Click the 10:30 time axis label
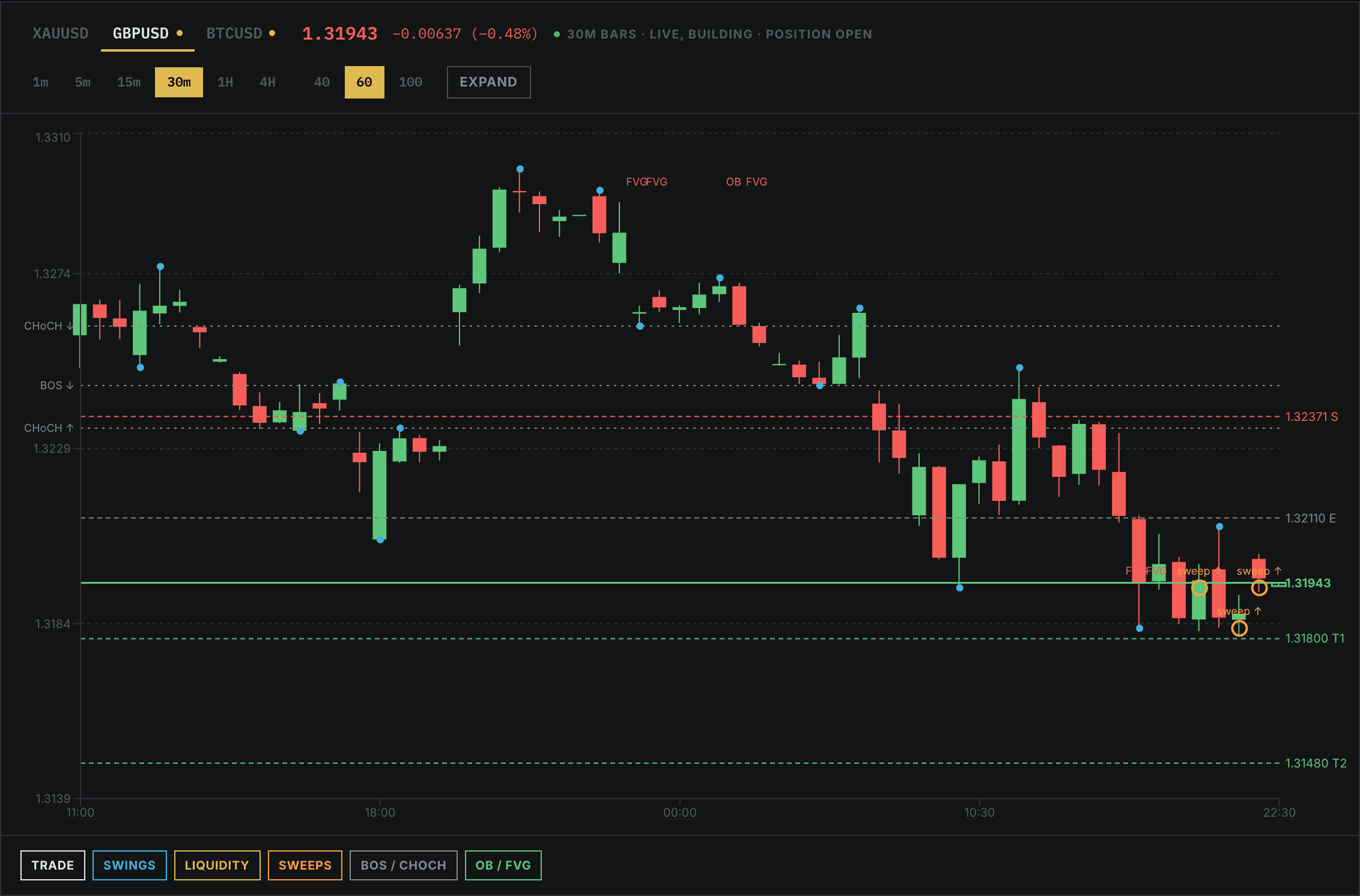The image size is (1360, 896). [979, 813]
